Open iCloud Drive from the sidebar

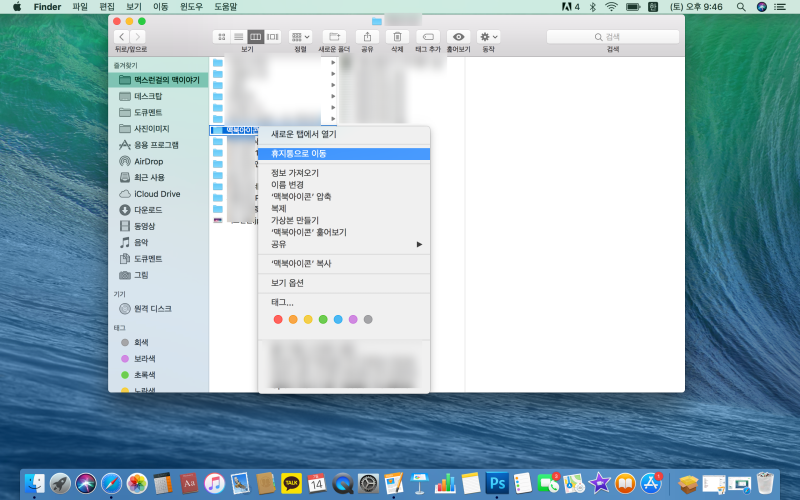point(156,193)
